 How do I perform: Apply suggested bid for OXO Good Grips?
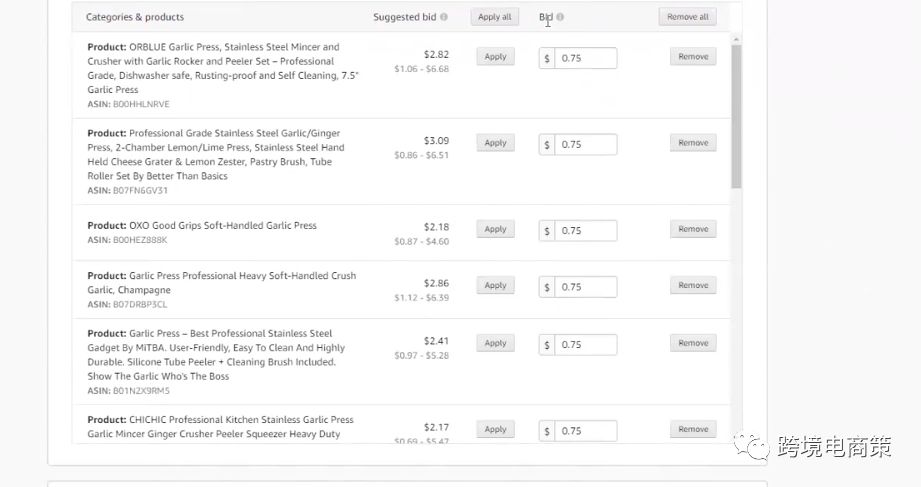(495, 229)
